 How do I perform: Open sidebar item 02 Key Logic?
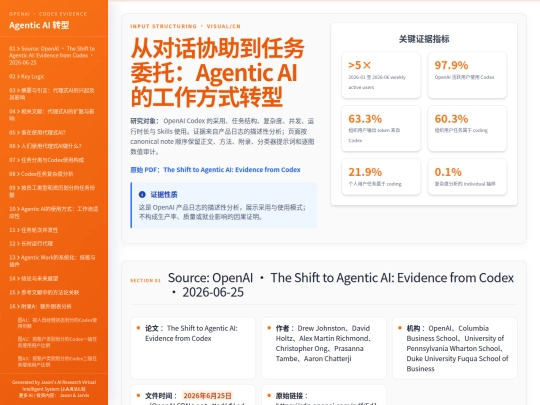point(27,76)
